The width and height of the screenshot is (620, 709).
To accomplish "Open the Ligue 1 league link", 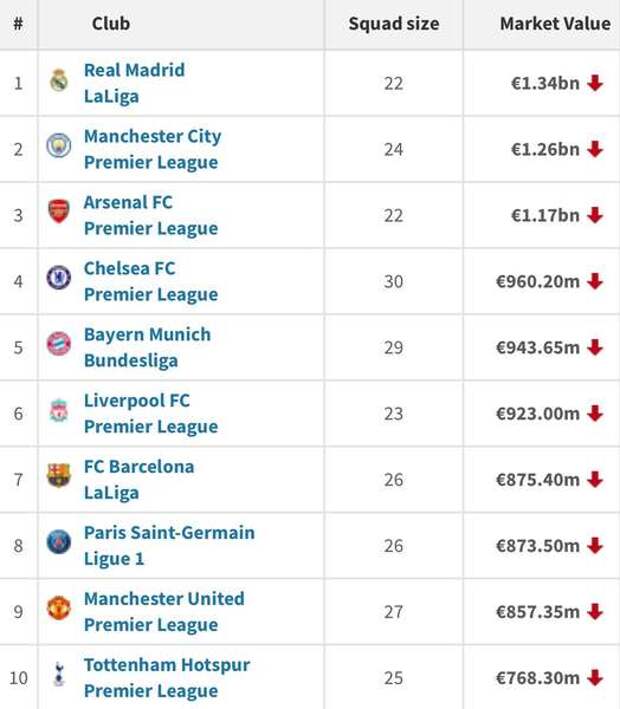I will (x=114, y=559).
